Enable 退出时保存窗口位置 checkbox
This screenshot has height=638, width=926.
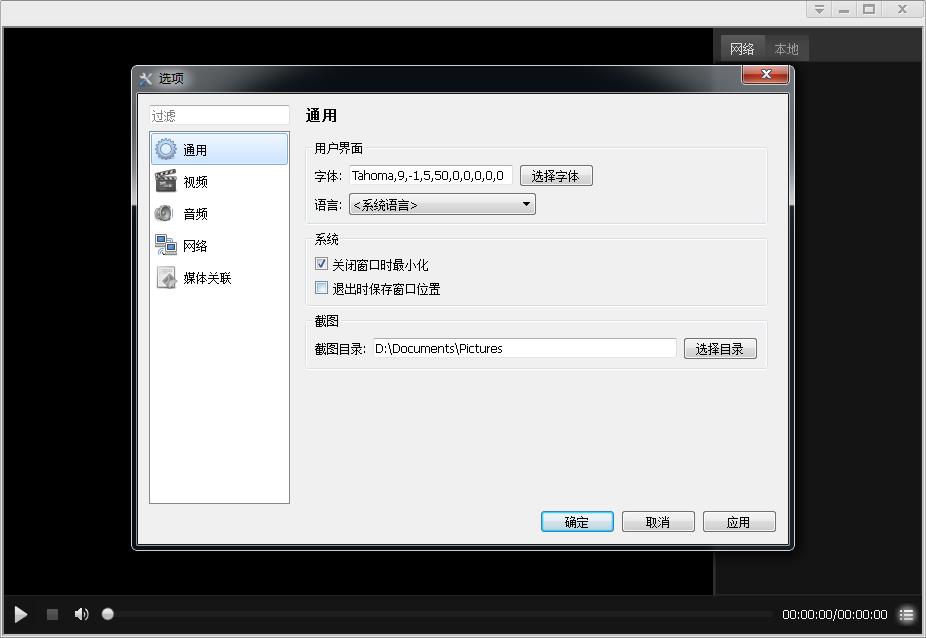coord(322,287)
